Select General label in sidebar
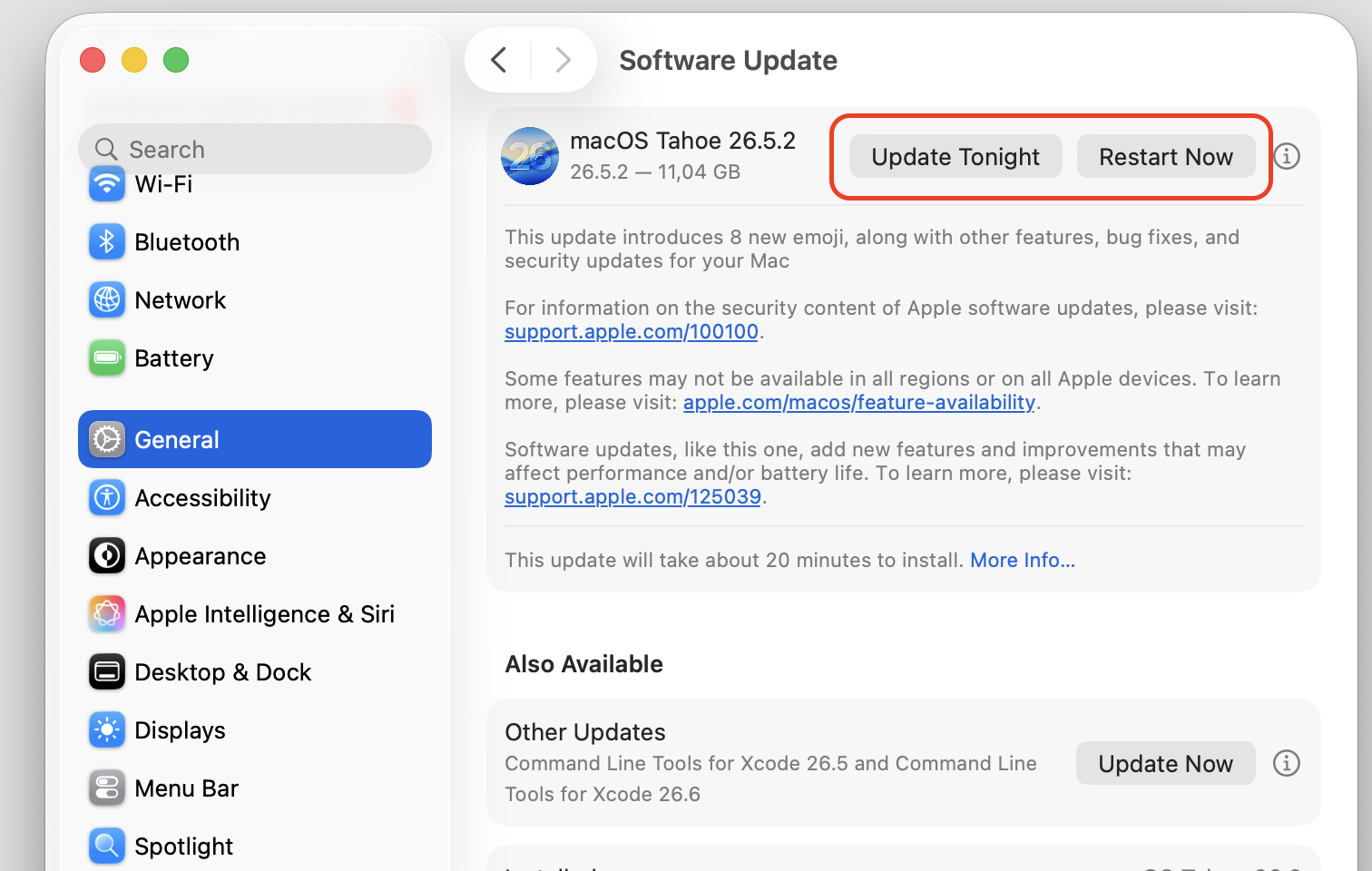1372x871 pixels. click(177, 440)
